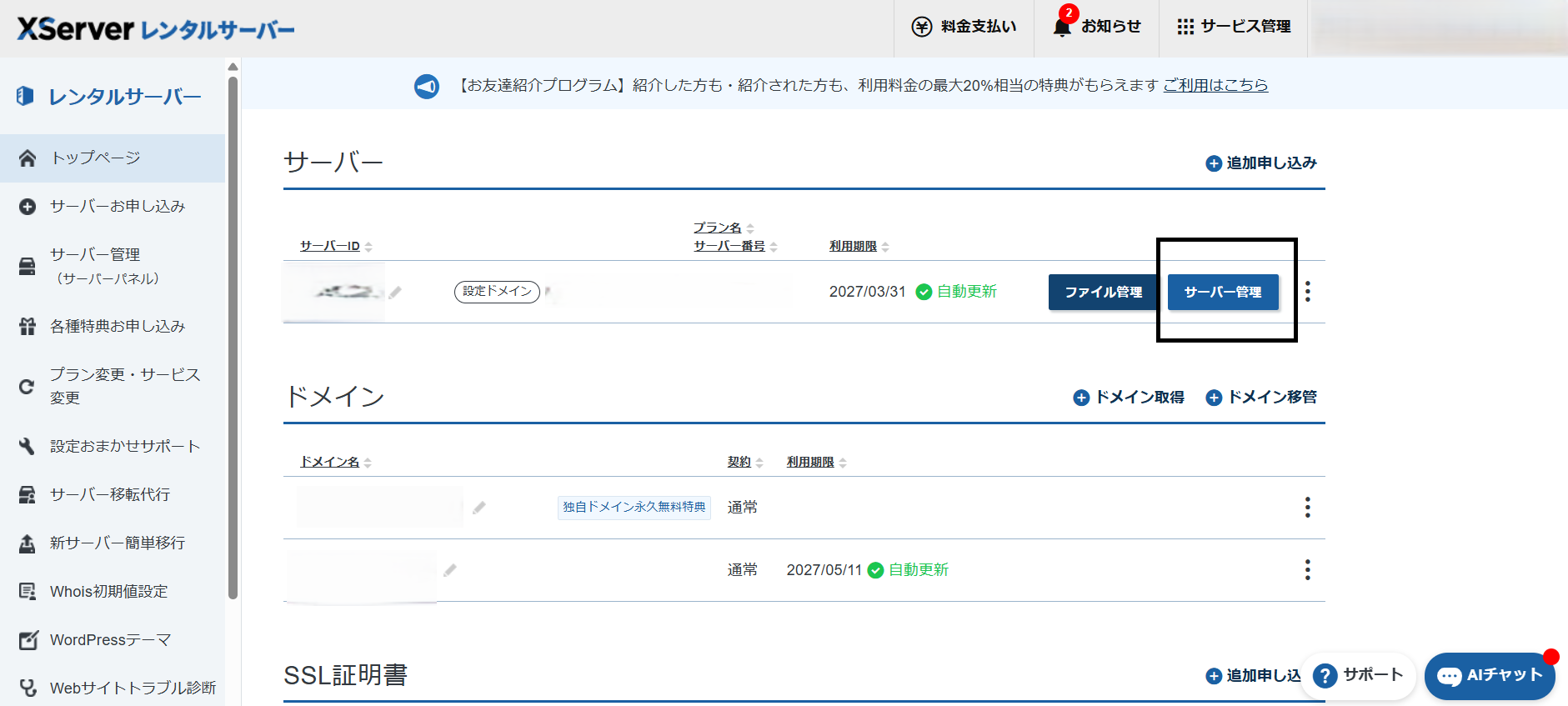Click upload icon beside 新サーバー簡単移行
1568x706 pixels.
(28, 543)
